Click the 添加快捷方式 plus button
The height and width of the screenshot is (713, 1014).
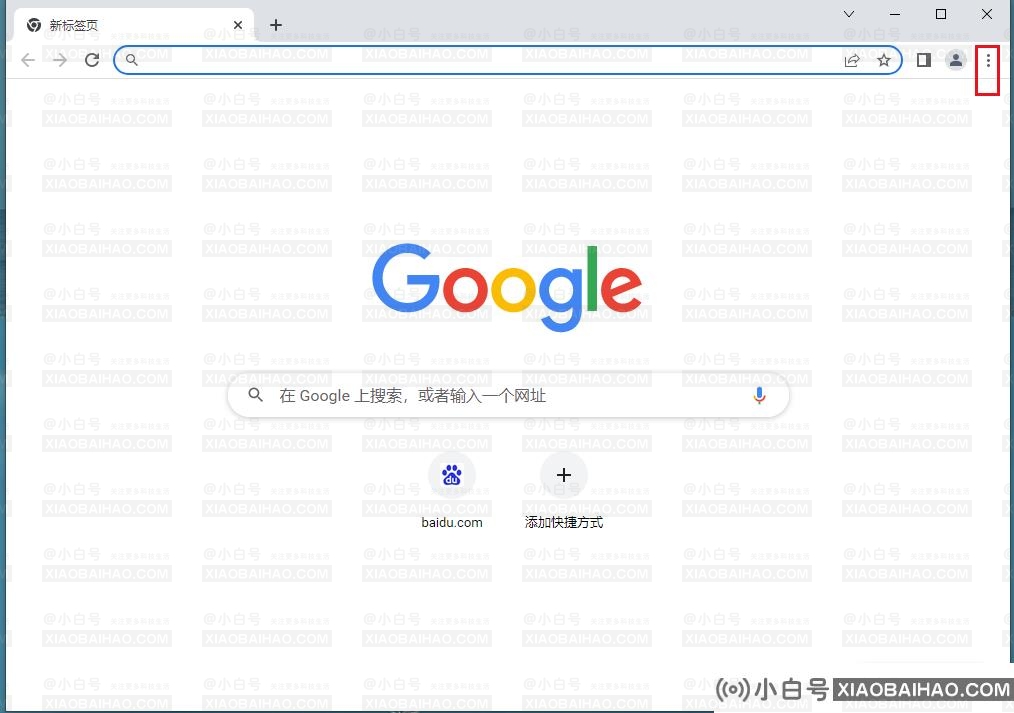(564, 475)
